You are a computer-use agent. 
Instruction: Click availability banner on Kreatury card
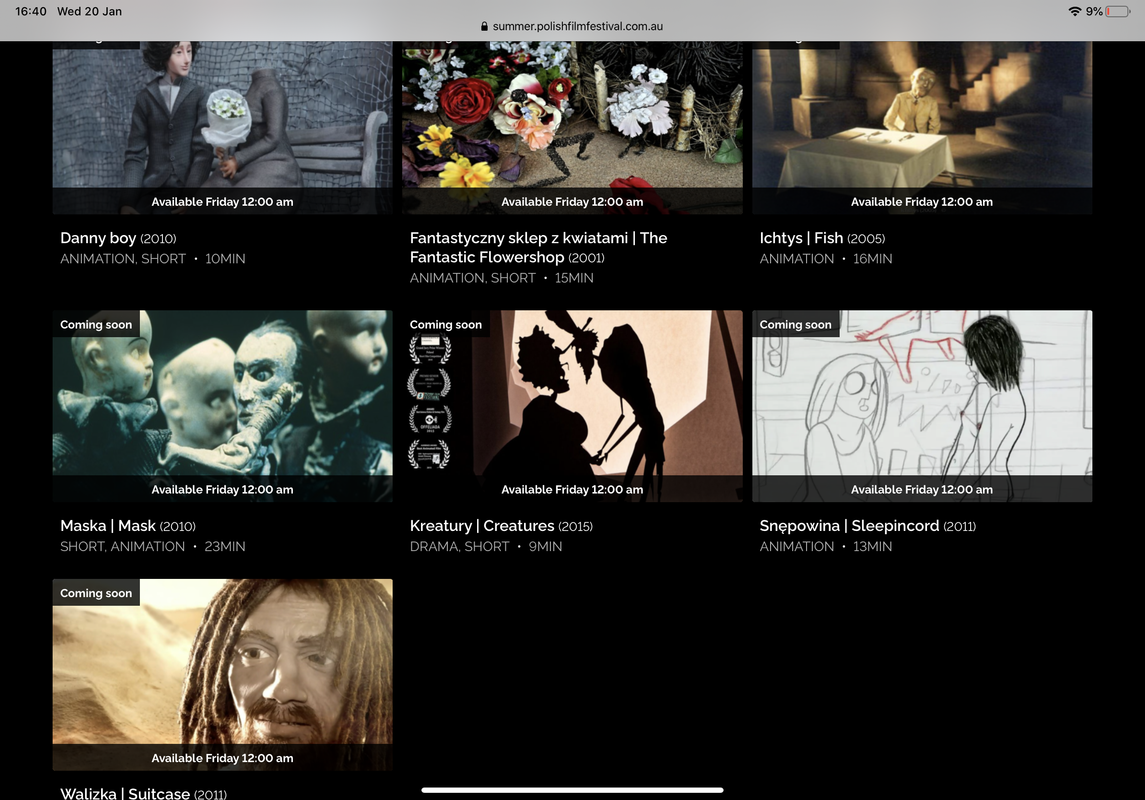coord(572,489)
